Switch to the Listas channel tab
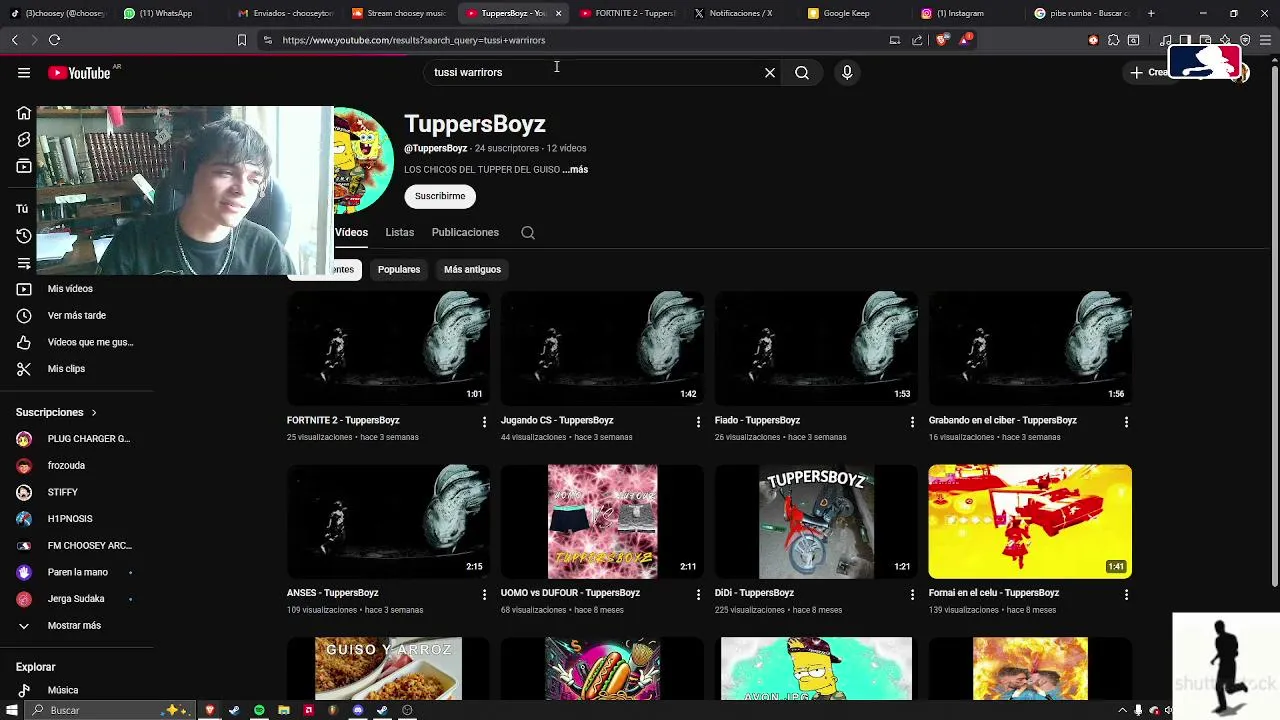 click(399, 233)
